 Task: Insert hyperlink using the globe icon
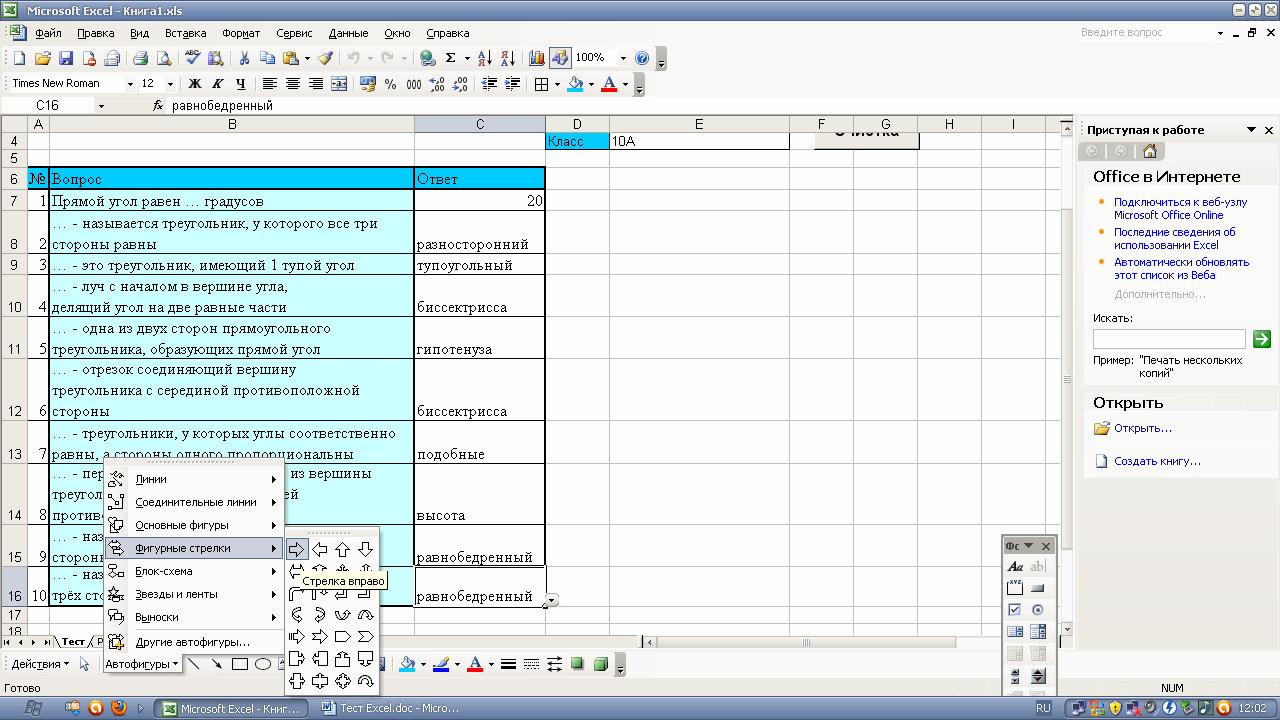pyautogui.click(x=428, y=58)
